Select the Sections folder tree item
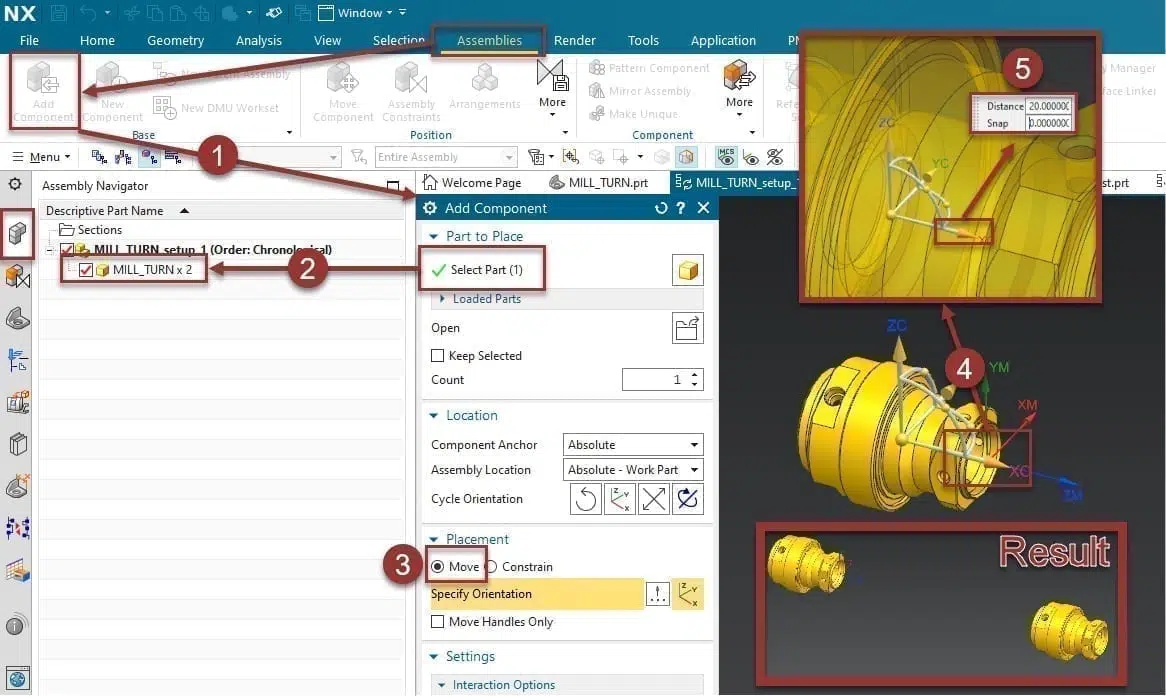Screen dimensions: 1166x696 tap(99, 230)
